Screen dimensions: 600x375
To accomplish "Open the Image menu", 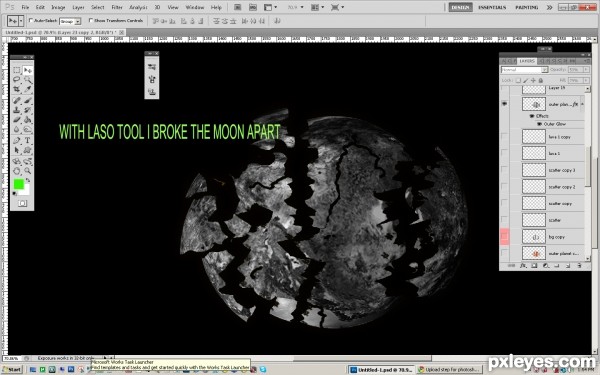I will [x=58, y=7].
